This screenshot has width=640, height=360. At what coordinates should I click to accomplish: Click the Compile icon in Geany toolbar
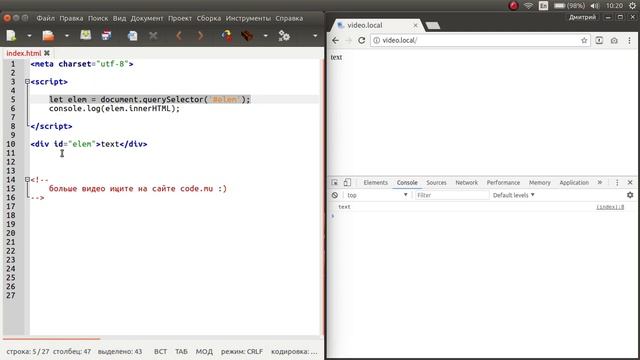(x=227, y=36)
